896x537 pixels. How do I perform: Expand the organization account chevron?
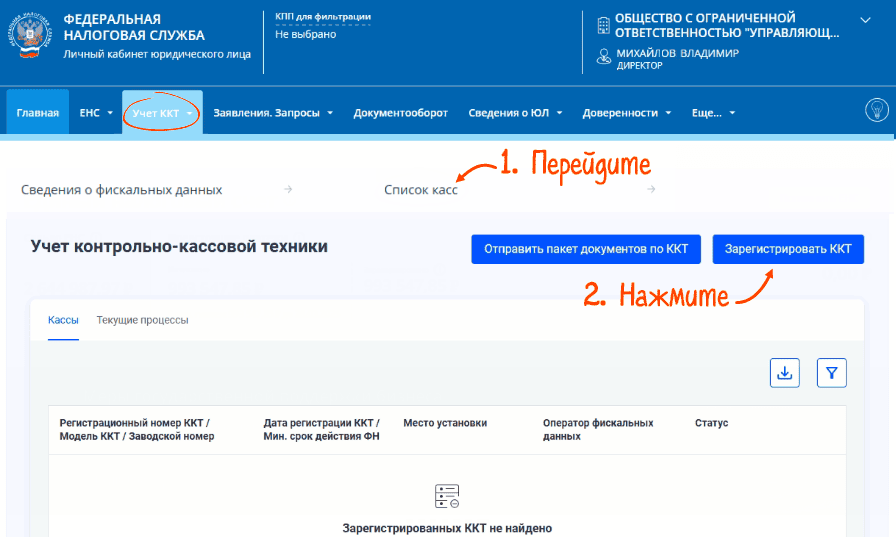click(x=865, y=20)
